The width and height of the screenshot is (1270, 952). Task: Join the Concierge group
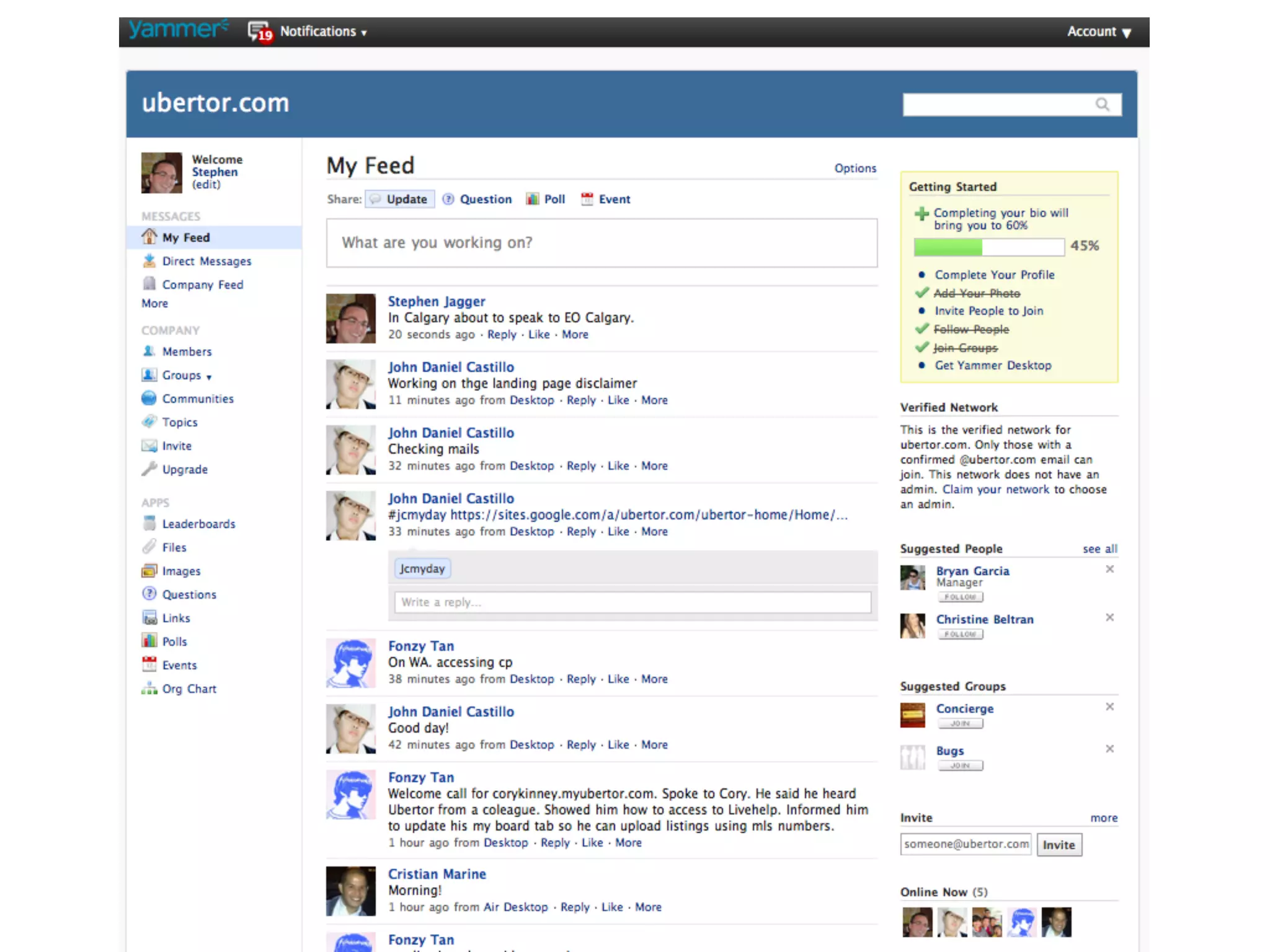pyautogui.click(x=960, y=724)
